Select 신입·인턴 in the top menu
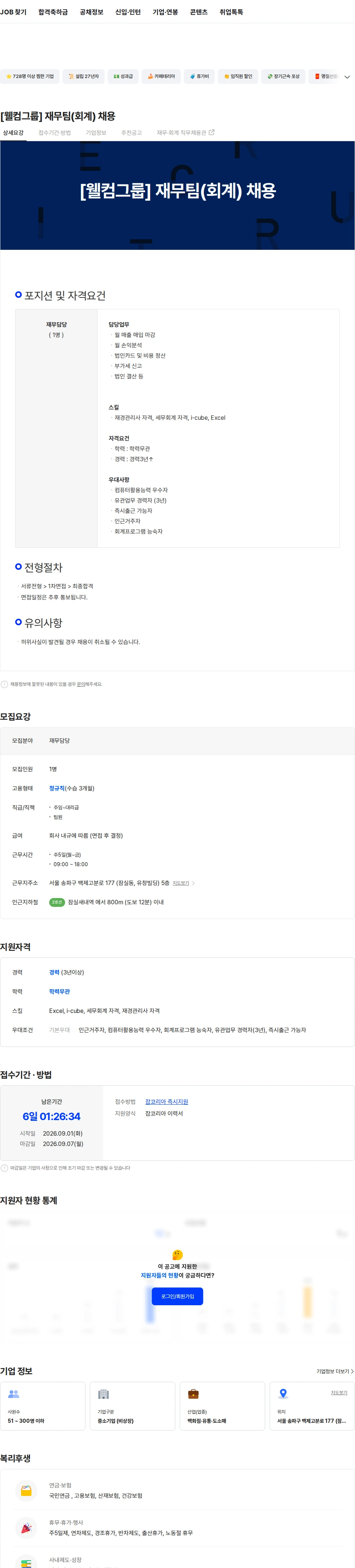Image resolution: width=355 pixels, height=1568 pixels. point(128,12)
